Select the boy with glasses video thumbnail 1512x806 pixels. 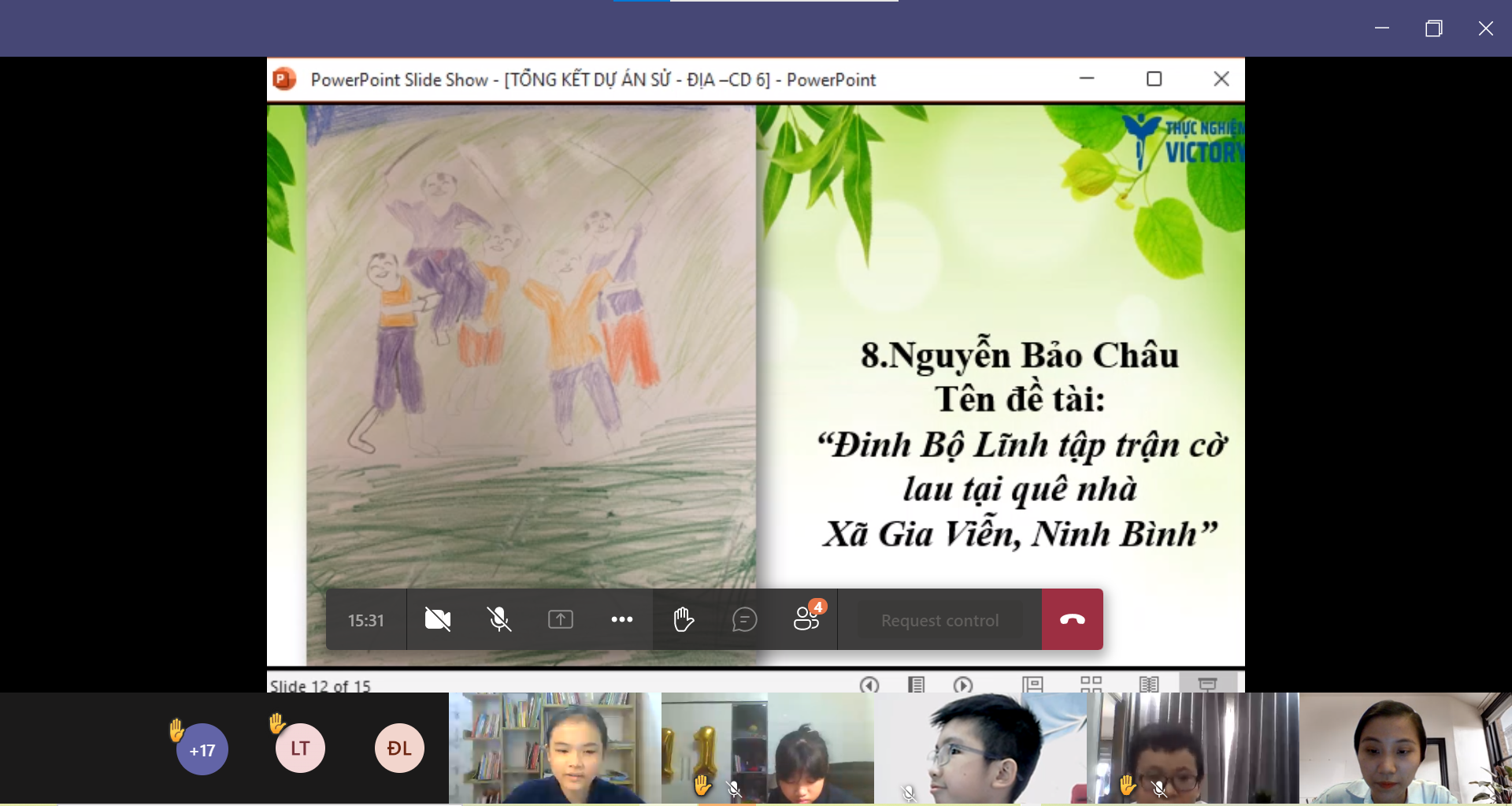pyautogui.click(x=980, y=748)
